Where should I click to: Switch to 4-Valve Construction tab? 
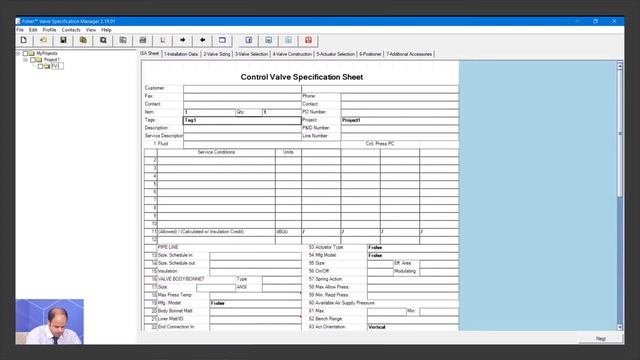pyautogui.click(x=292, y=54)
